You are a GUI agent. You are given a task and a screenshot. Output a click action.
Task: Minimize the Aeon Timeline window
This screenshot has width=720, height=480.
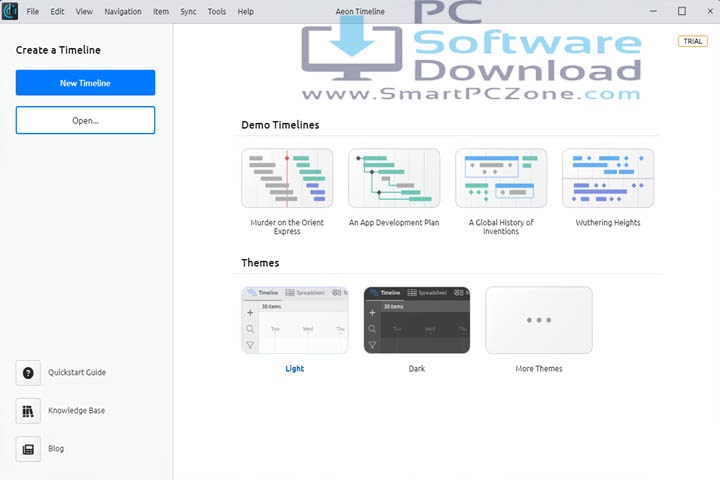(x=653, y=11)
